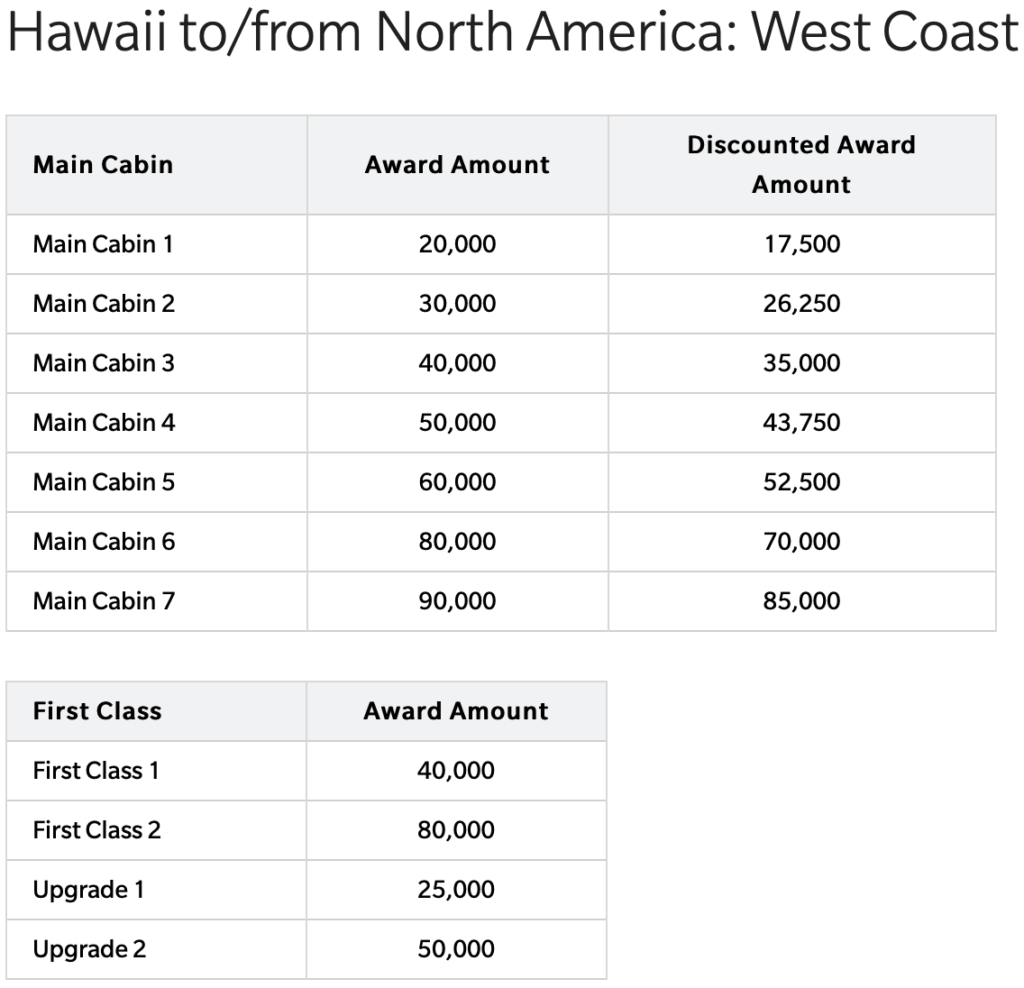This screenshot has height=988, width=1024.
Task: Click the Upgrade 1 amount 25,000
Action: click(456, 889)
